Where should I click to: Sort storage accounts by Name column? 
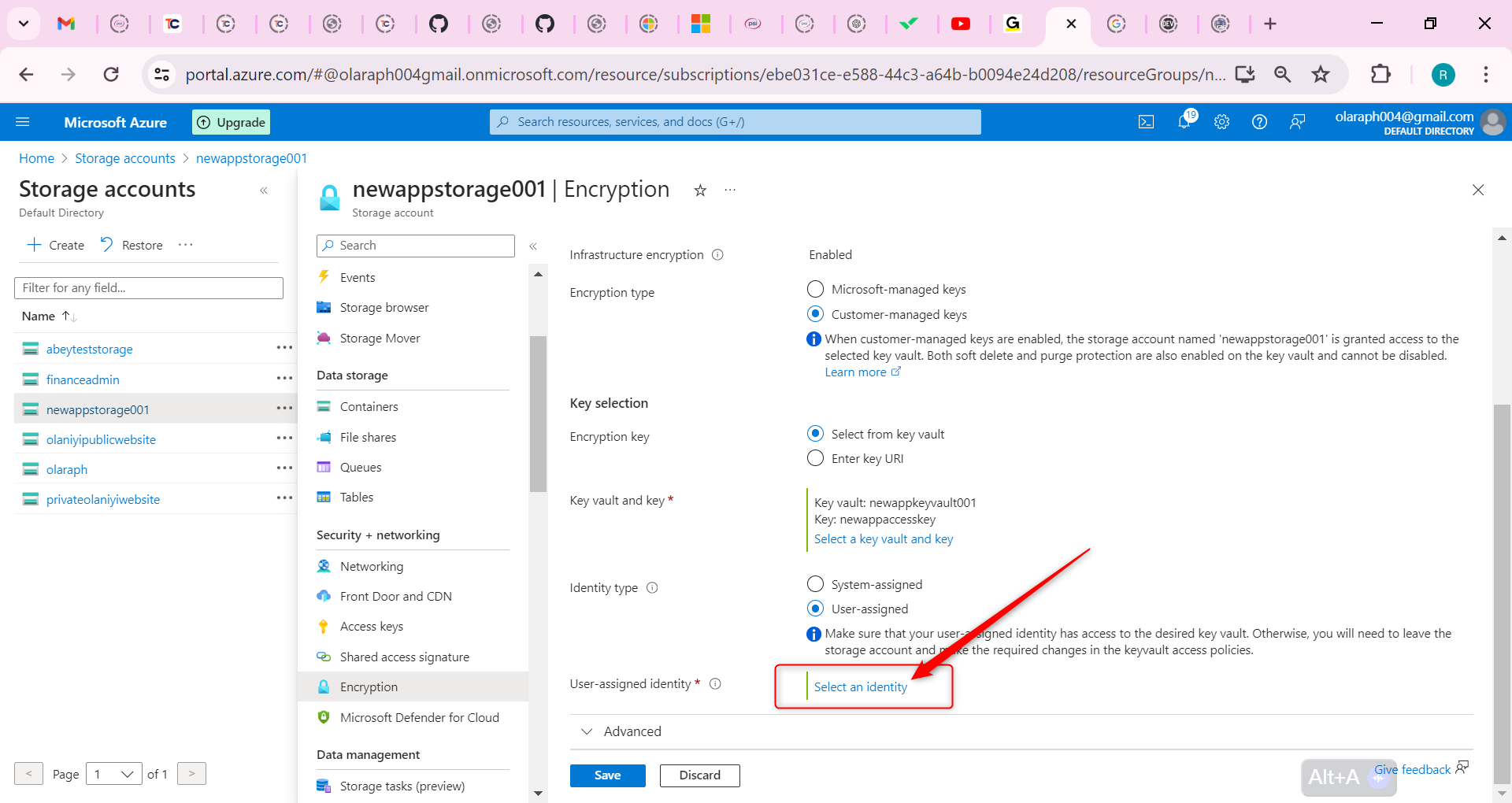(x=49, y=316)
